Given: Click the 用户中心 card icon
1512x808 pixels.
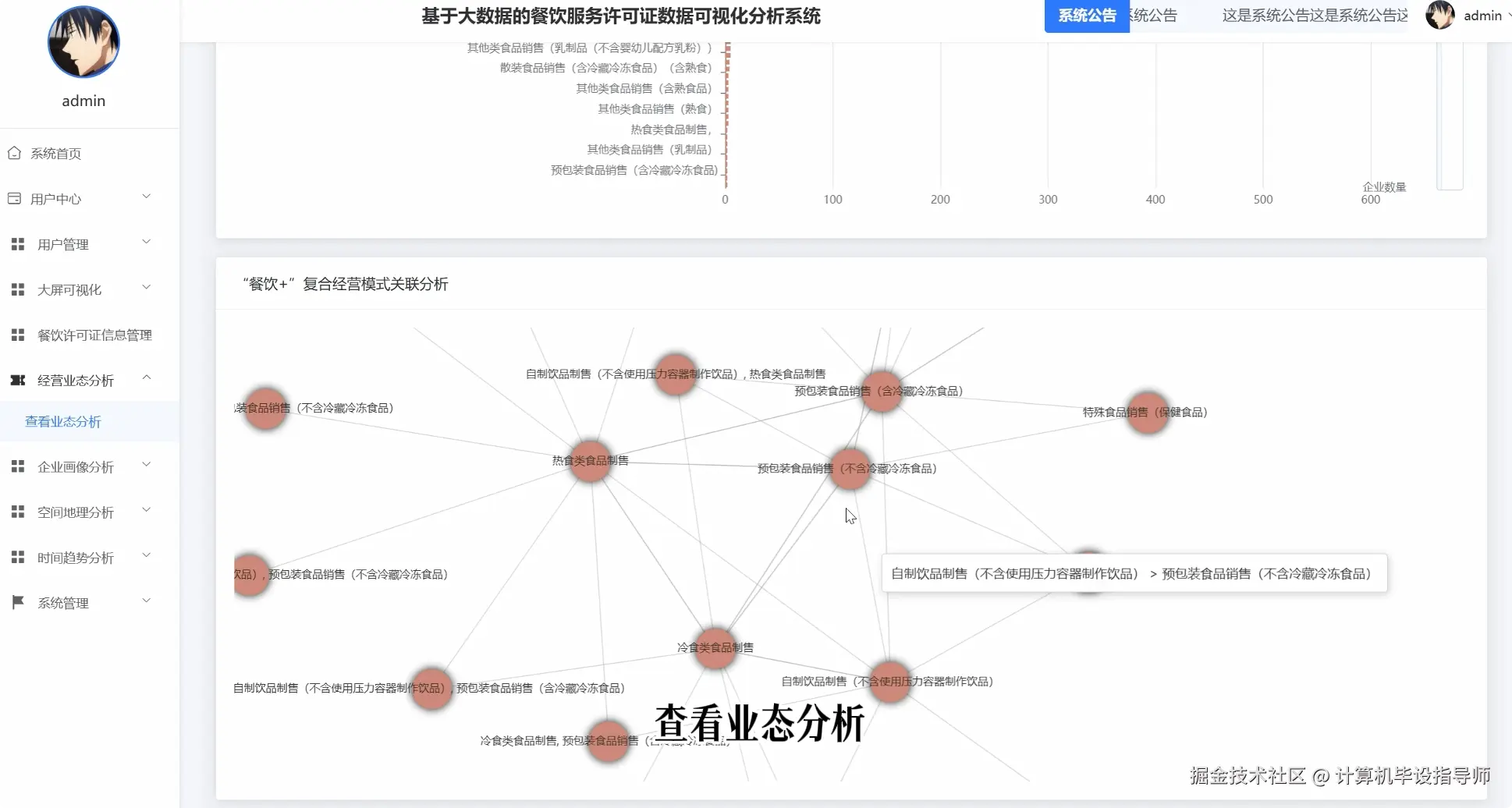Looking at the screenshot, I should point(14,198).
